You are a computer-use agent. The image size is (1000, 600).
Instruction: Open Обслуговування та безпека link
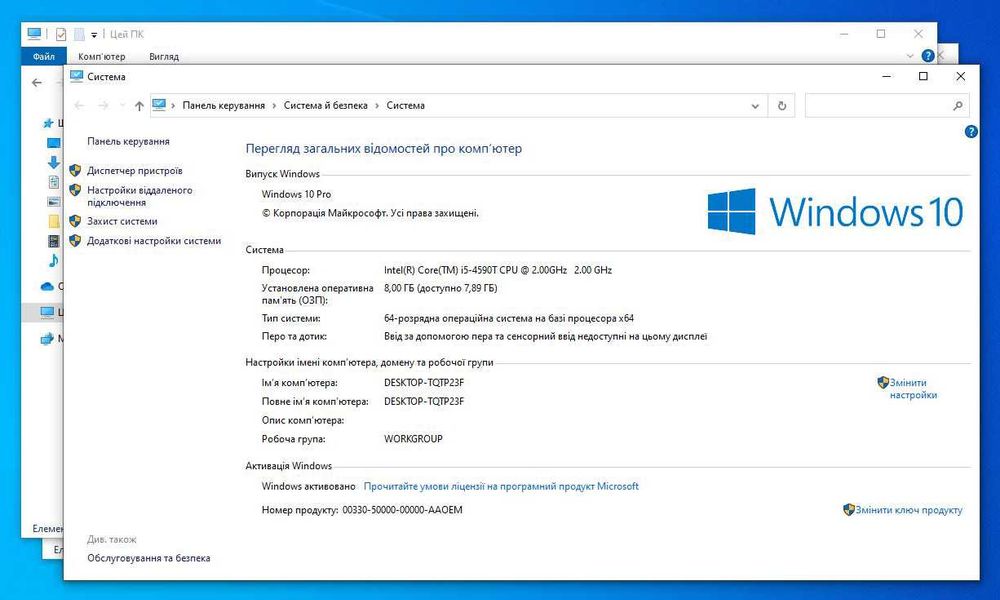point(149,557)
